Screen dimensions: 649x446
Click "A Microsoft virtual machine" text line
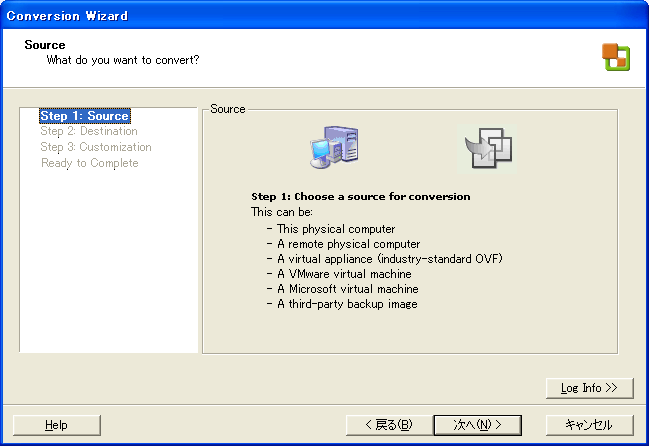pyautogui.click(x=347, y=289)
